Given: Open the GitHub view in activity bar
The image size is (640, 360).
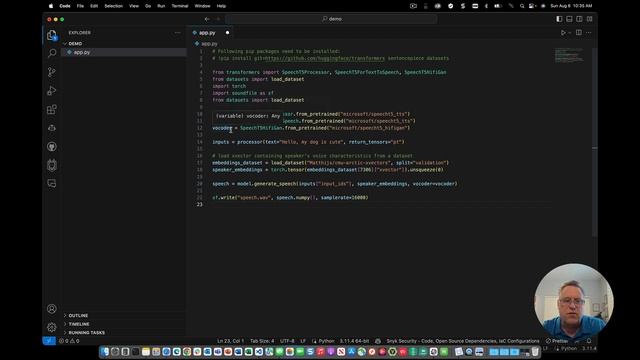Looking at the screenshot, I should pyautogui.click(x=52, y=147).
